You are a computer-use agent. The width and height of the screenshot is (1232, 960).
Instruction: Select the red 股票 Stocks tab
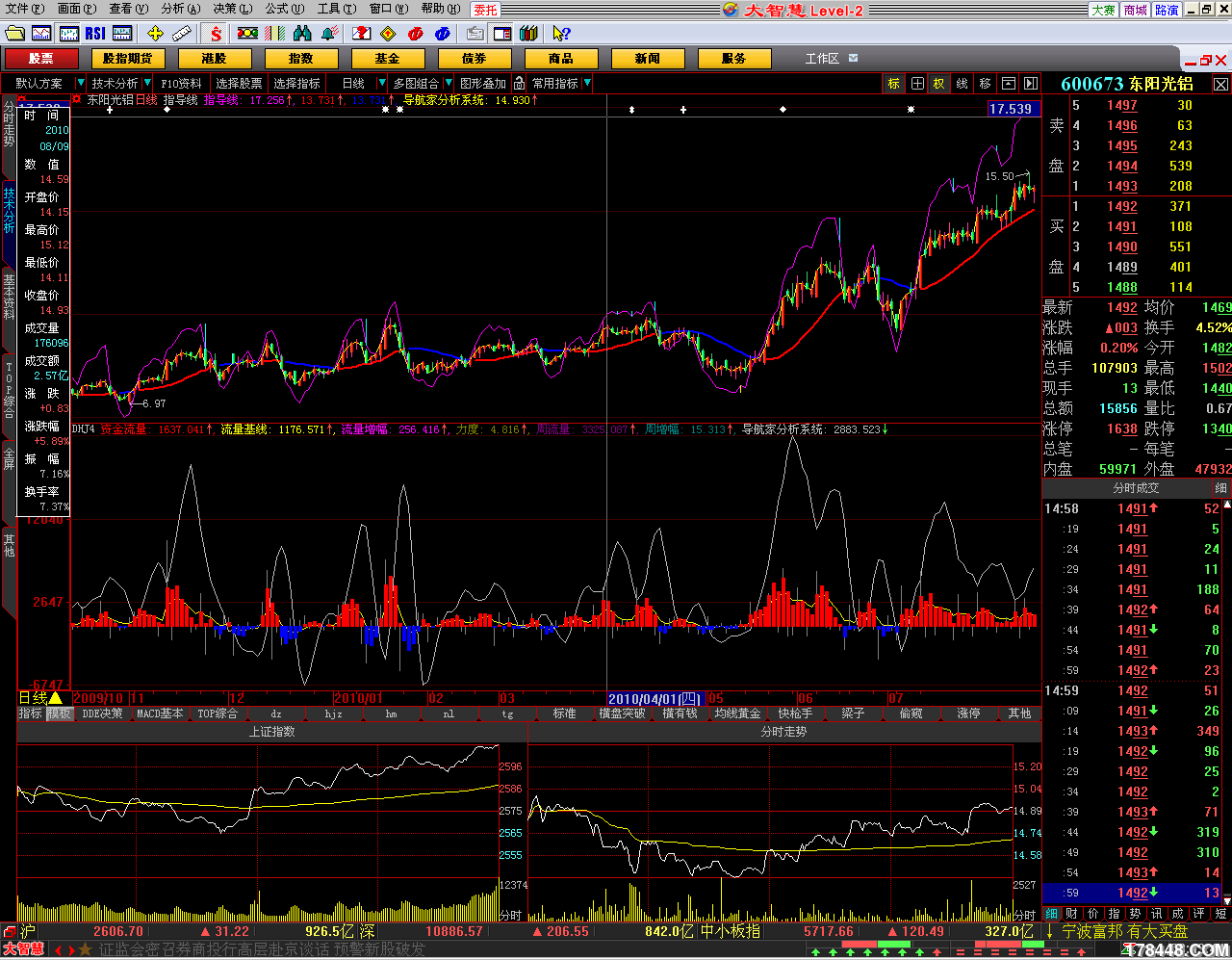41,59
